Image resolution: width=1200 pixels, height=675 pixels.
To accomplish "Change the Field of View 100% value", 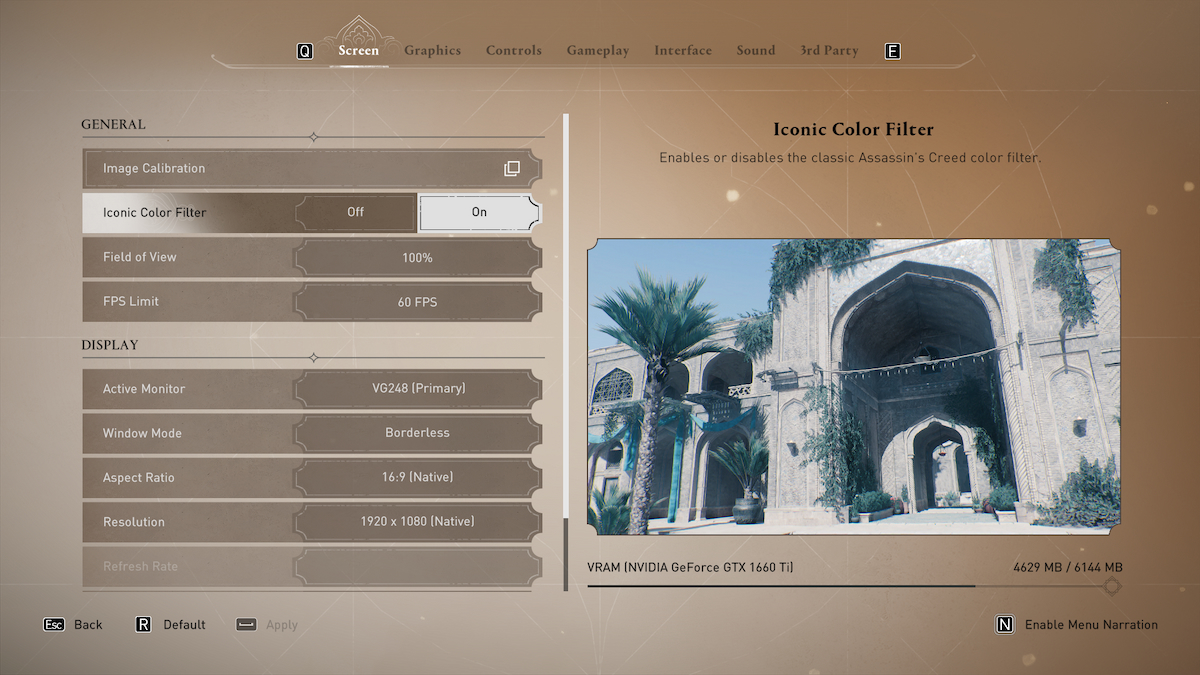I will [x=417, y=258].
